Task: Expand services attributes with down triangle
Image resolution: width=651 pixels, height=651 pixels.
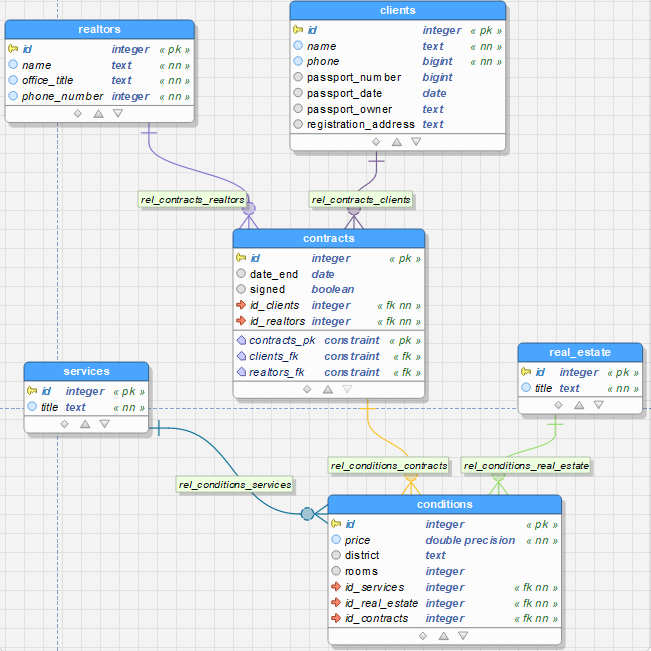Action: (x=105, y=424)
